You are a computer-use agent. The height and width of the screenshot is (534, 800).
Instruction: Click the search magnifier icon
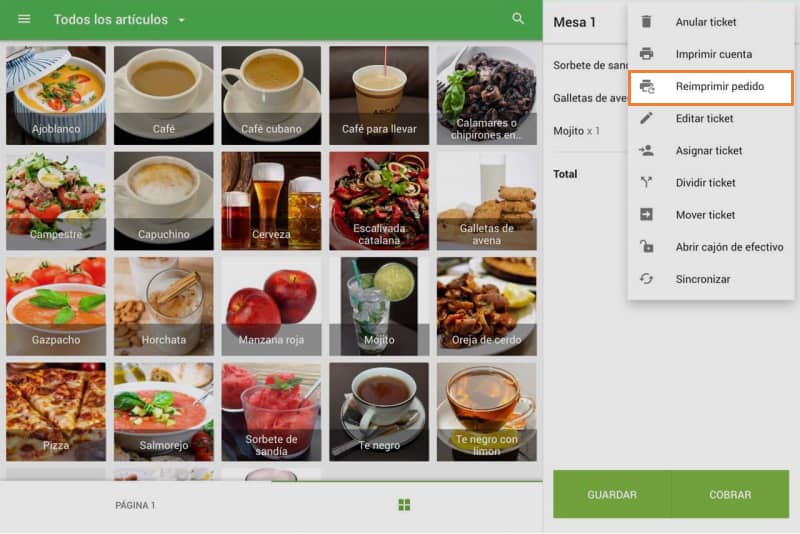point(518,19)
